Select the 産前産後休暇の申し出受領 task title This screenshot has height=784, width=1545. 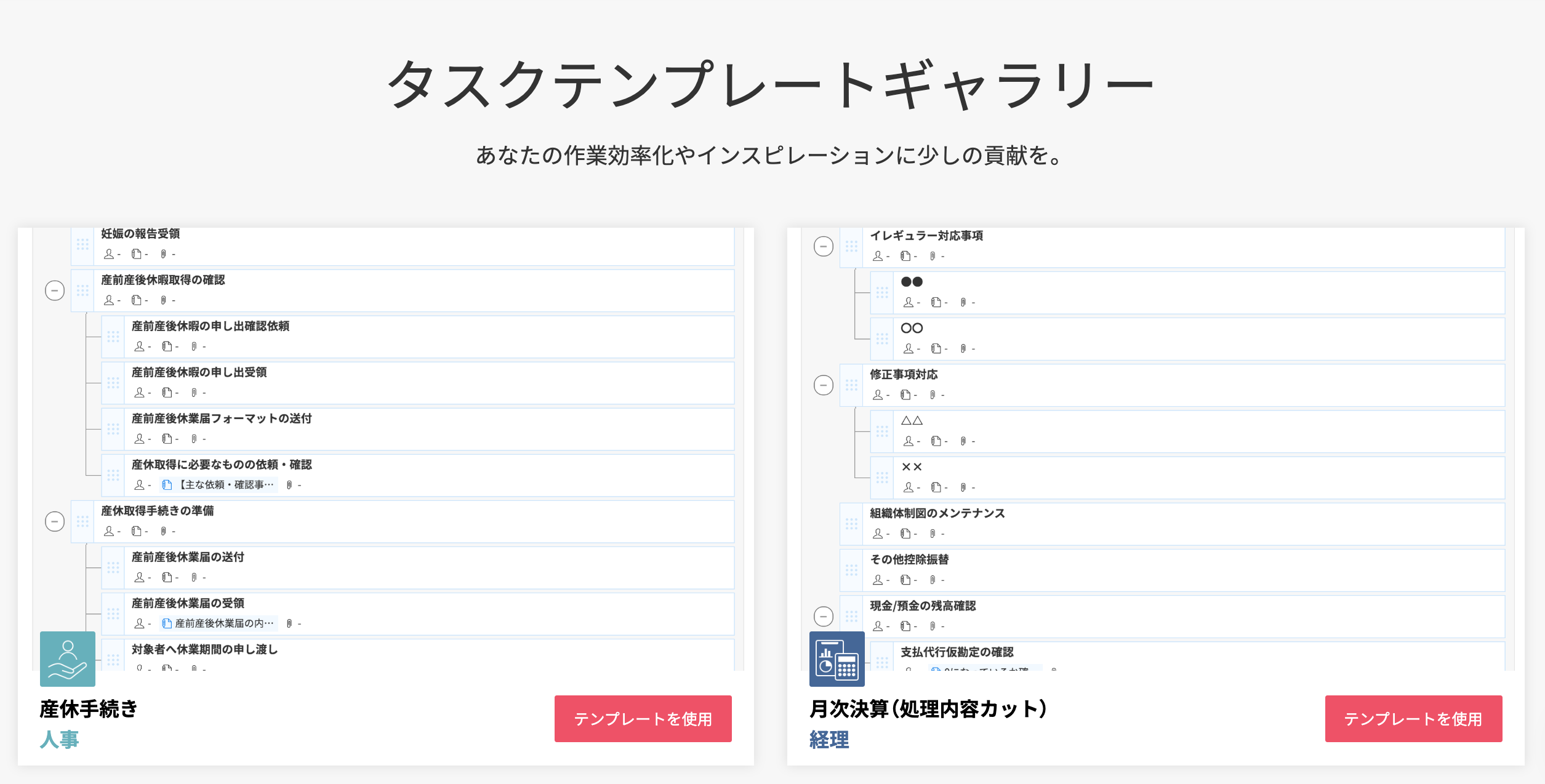[199, 372]
